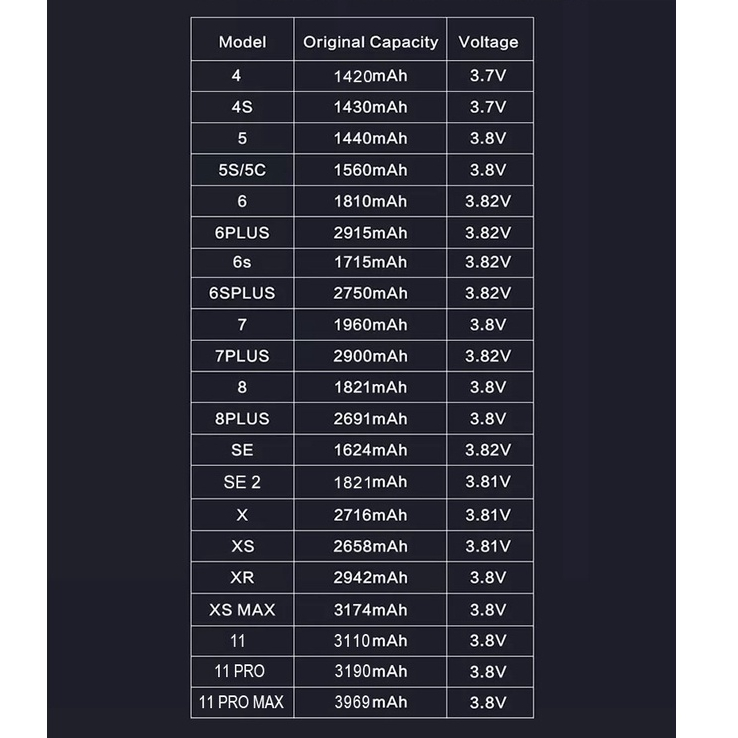Click the Original Capacity column header
Image resolution: width=738 pixels, height=738 pixels.
click(x=370, y=42)
